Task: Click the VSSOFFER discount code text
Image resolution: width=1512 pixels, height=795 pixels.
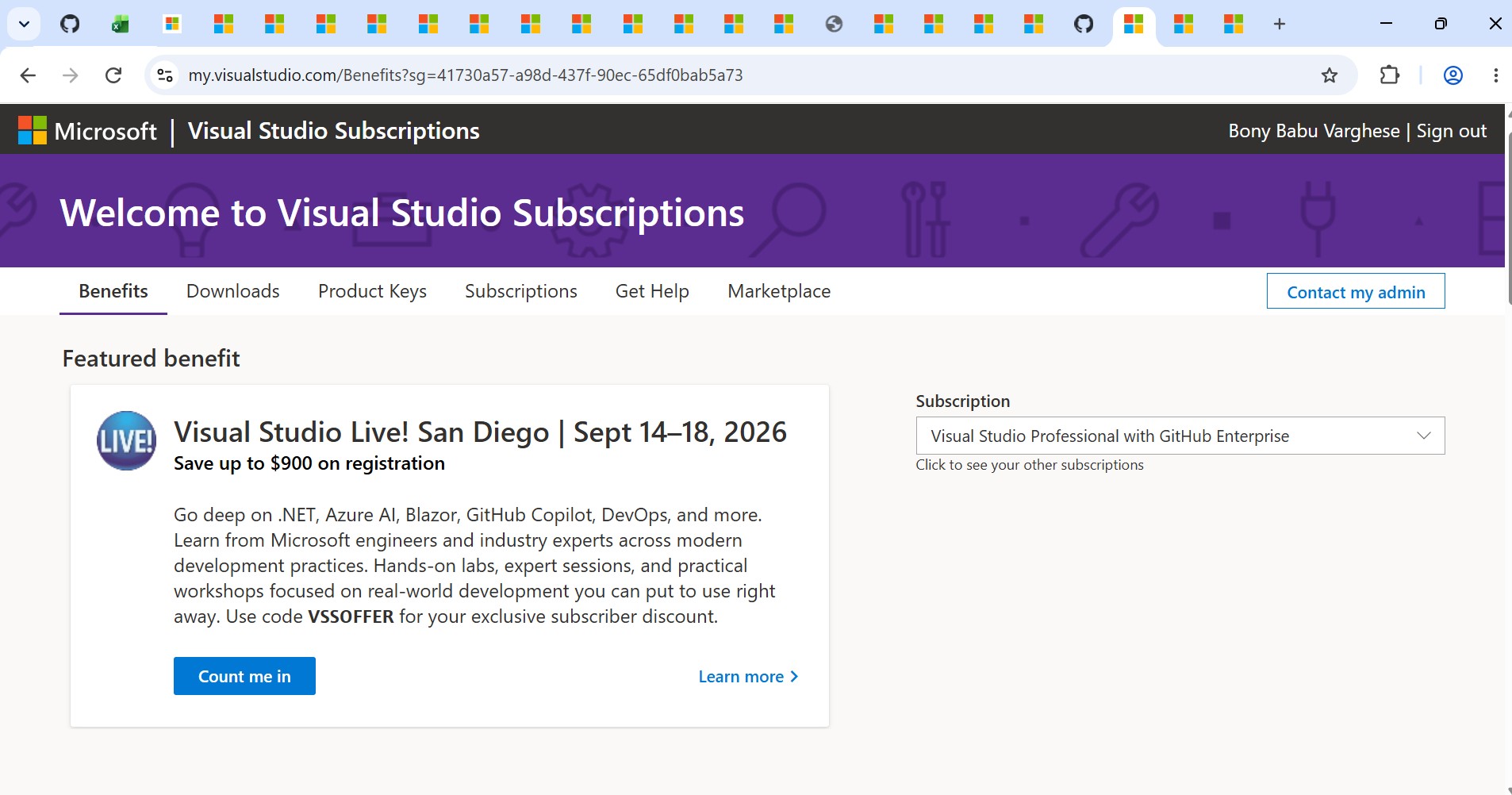Action: pyautogui.click(x=351, y=616)
